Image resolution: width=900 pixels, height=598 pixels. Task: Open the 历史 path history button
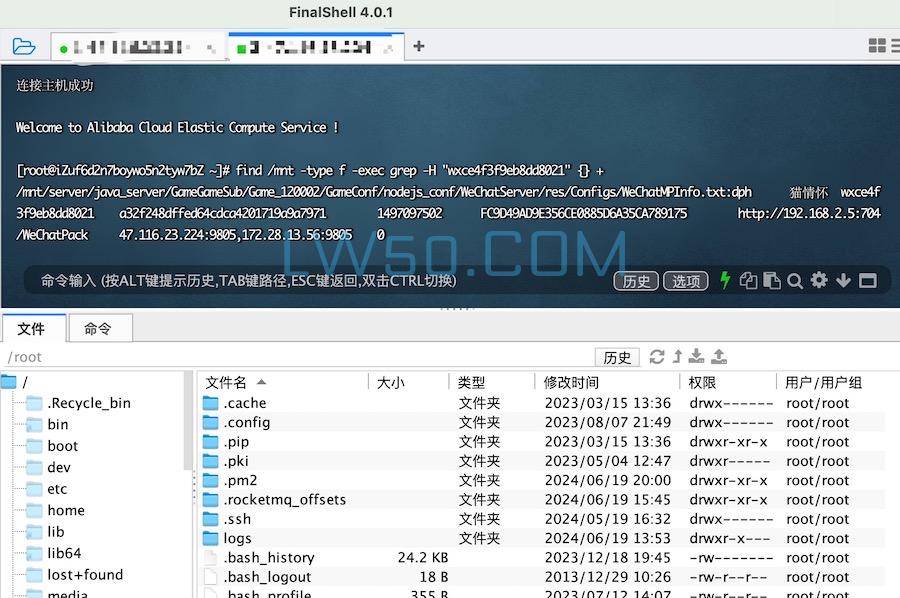pyautogui.click(x=617, y=358)
